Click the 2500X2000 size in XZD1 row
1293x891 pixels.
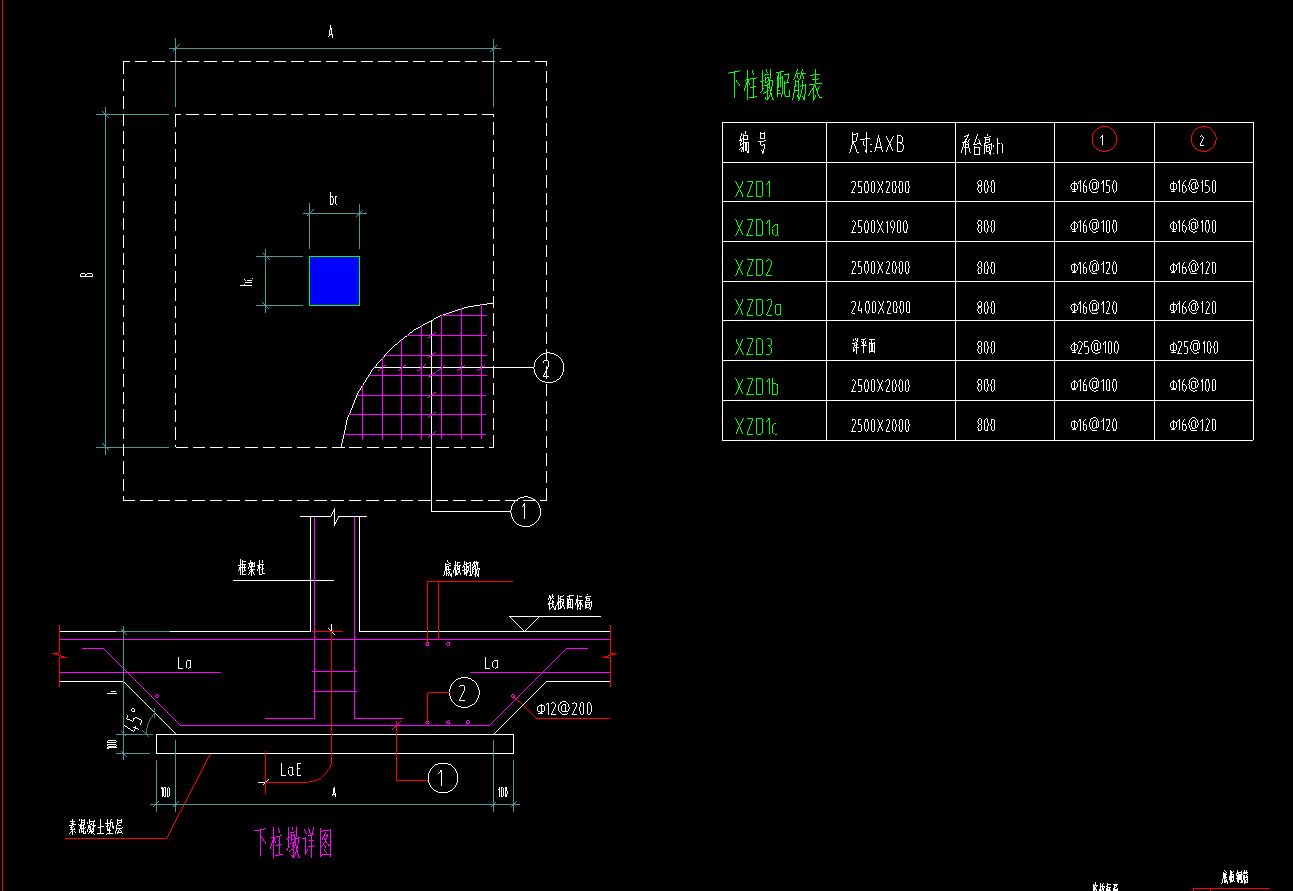coord(880,187)
